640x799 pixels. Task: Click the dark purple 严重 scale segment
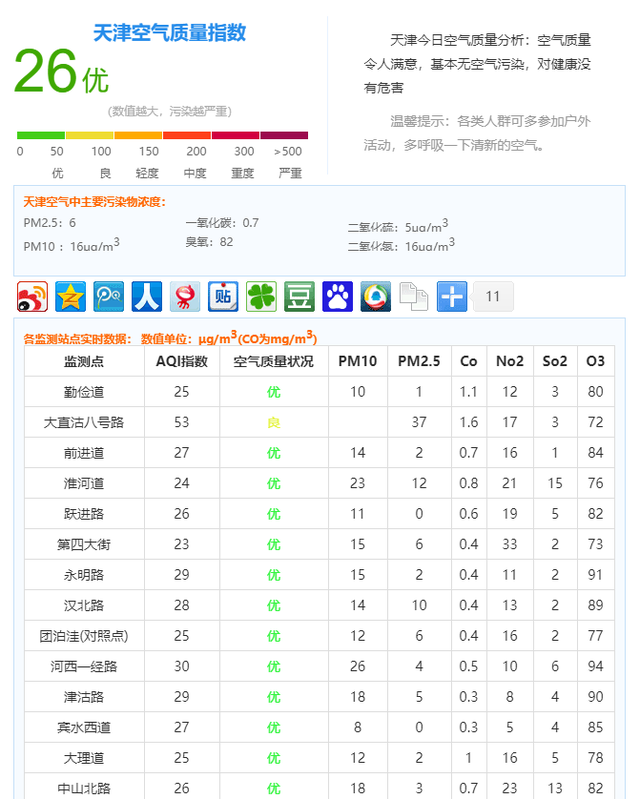click(284, 135)
